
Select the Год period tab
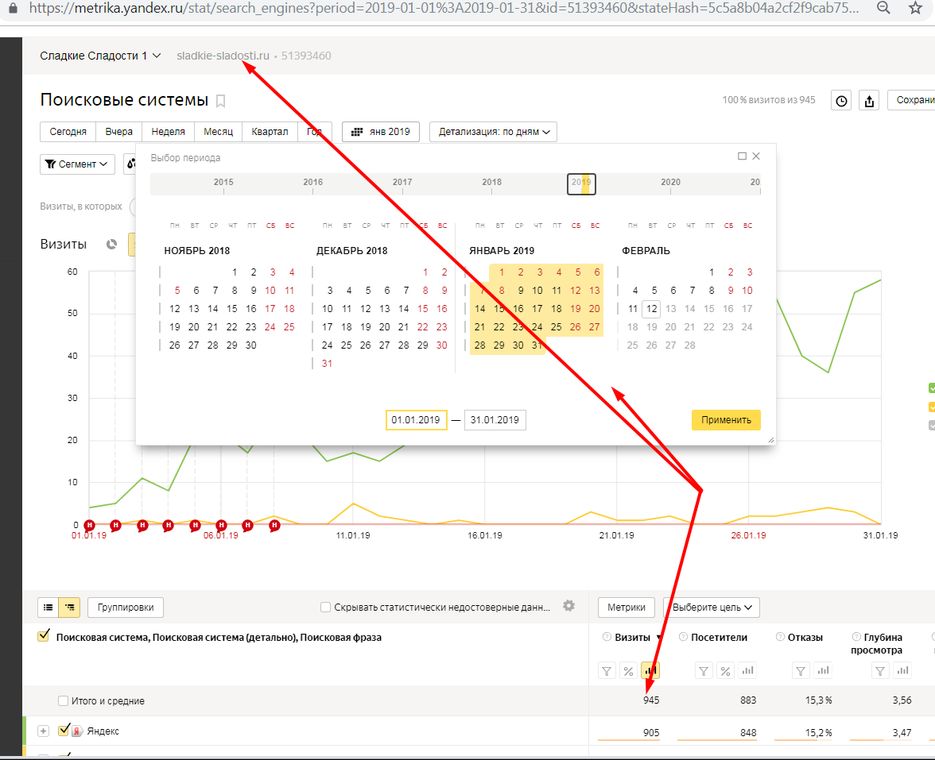pyautogui.click(x=314, y=132)
